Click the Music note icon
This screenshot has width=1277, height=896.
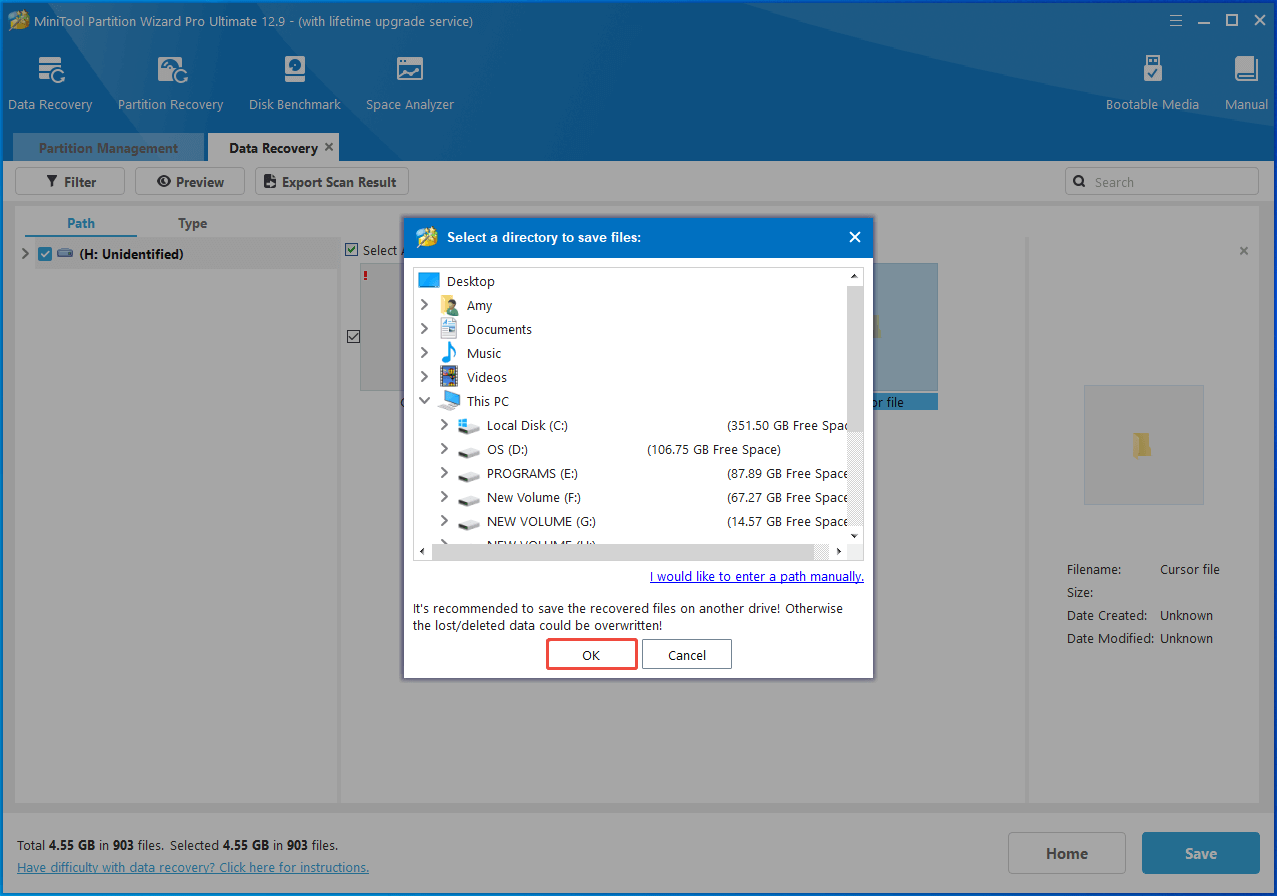point(450,353)
